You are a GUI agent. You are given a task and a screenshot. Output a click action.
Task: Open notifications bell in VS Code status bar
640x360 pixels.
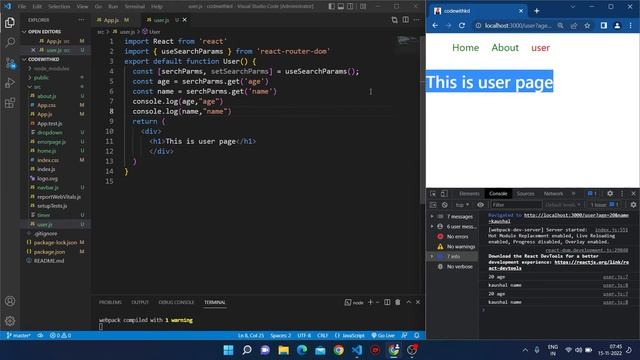pyautogui.click(x=417, y=336)
